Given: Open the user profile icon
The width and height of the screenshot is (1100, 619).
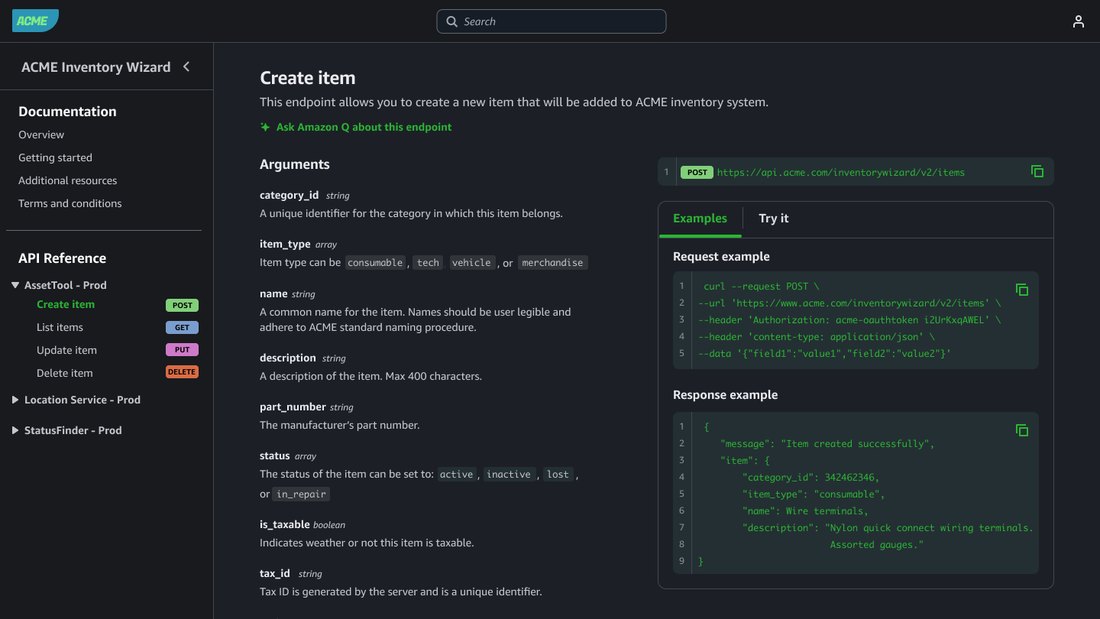Looking at the screenshot, I should click(1078, 22).
